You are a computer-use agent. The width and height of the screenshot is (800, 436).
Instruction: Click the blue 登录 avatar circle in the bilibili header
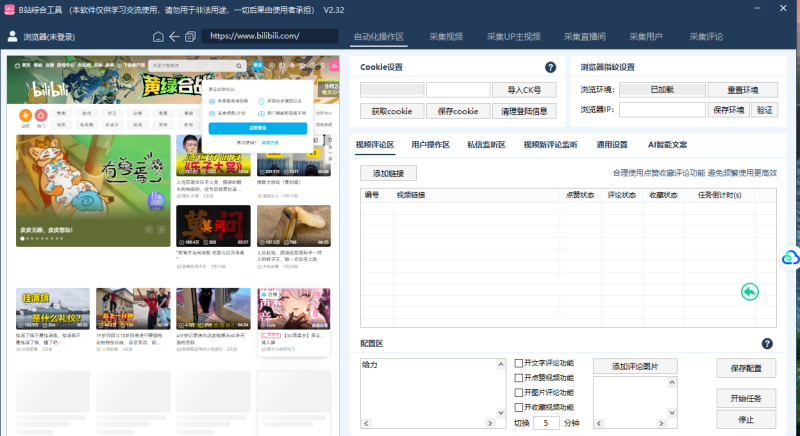pos(258,65)
